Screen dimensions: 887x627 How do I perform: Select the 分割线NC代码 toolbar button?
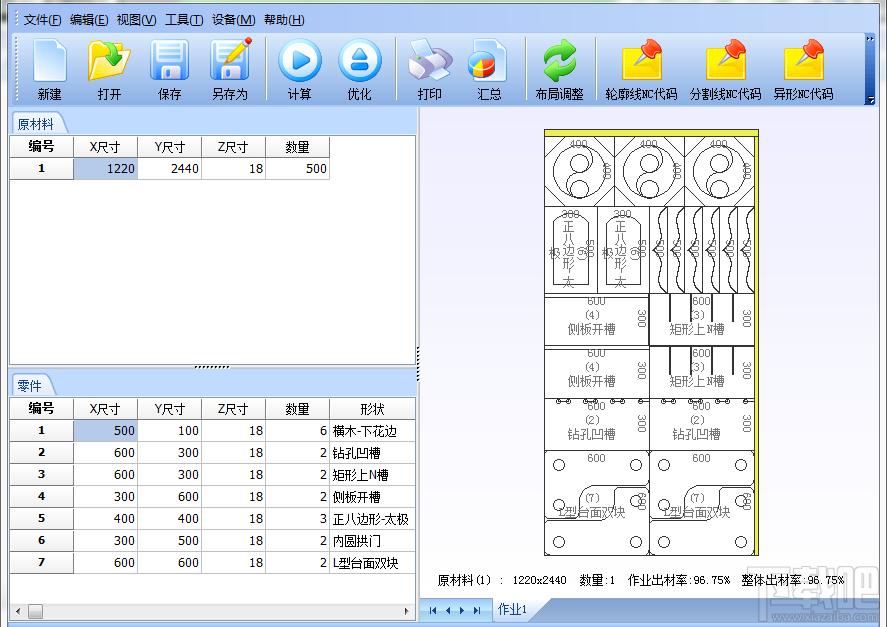(x=725, y=70)
